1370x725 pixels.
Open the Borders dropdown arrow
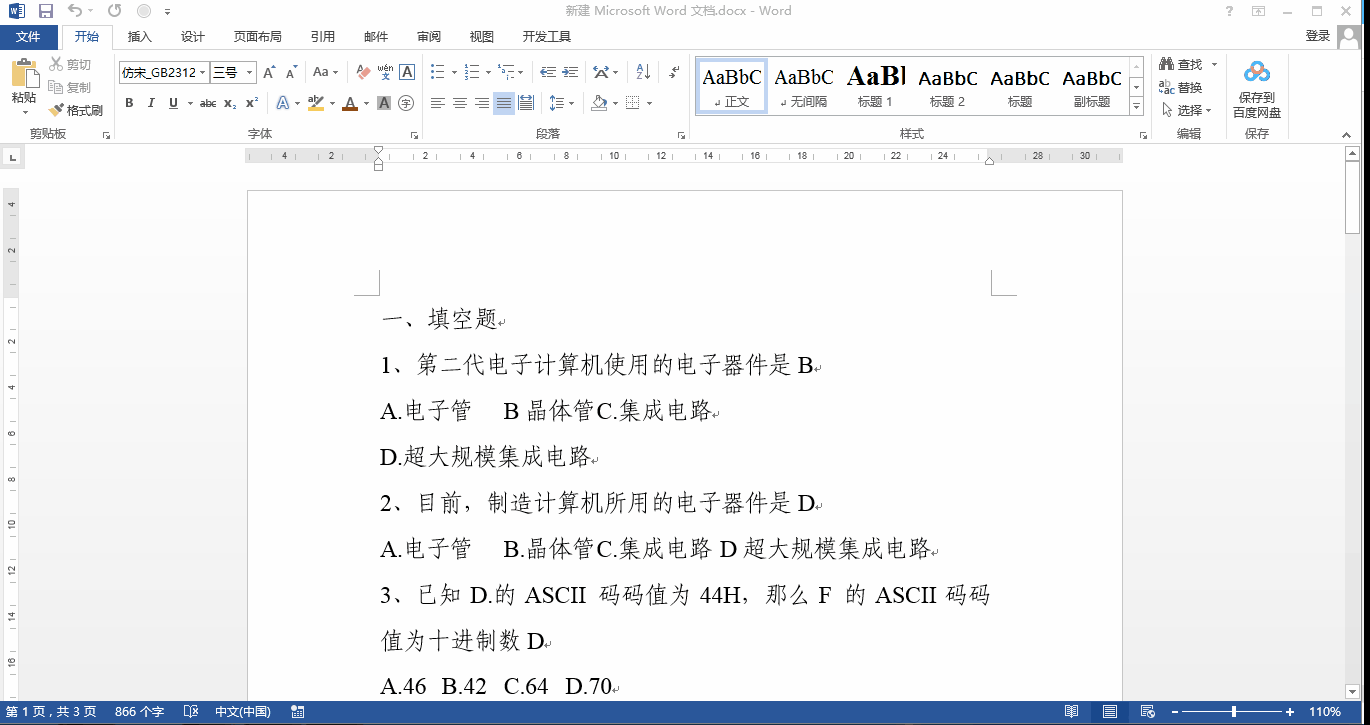coord(649,103)
